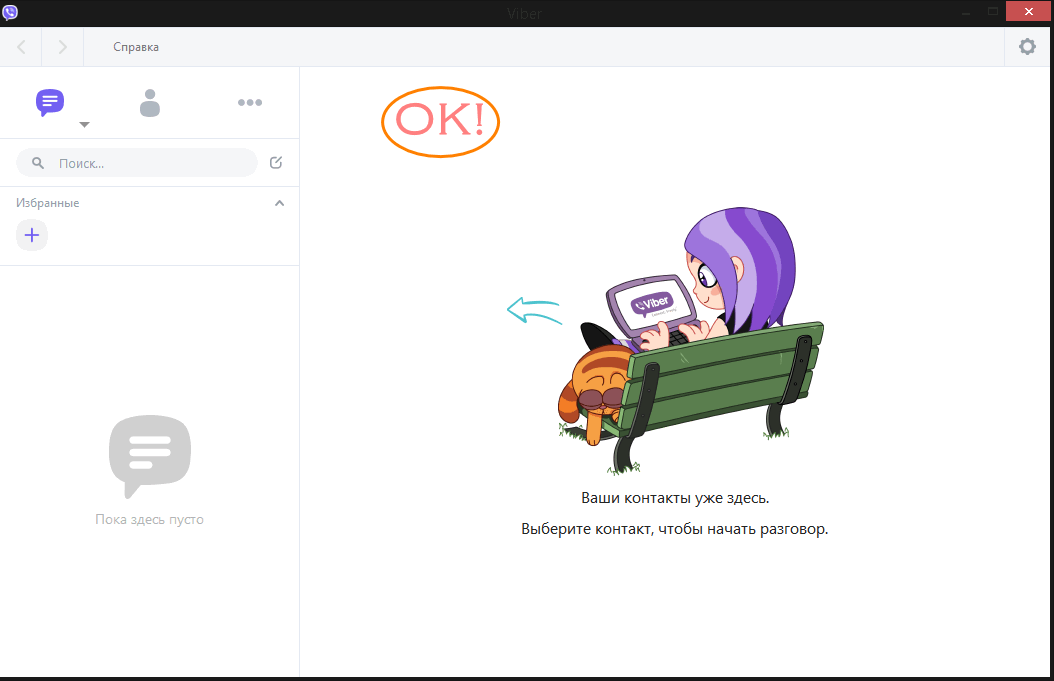The image size is (1054, 681).
Task: Open the More options dots tab
Action: tap(250, 102)
